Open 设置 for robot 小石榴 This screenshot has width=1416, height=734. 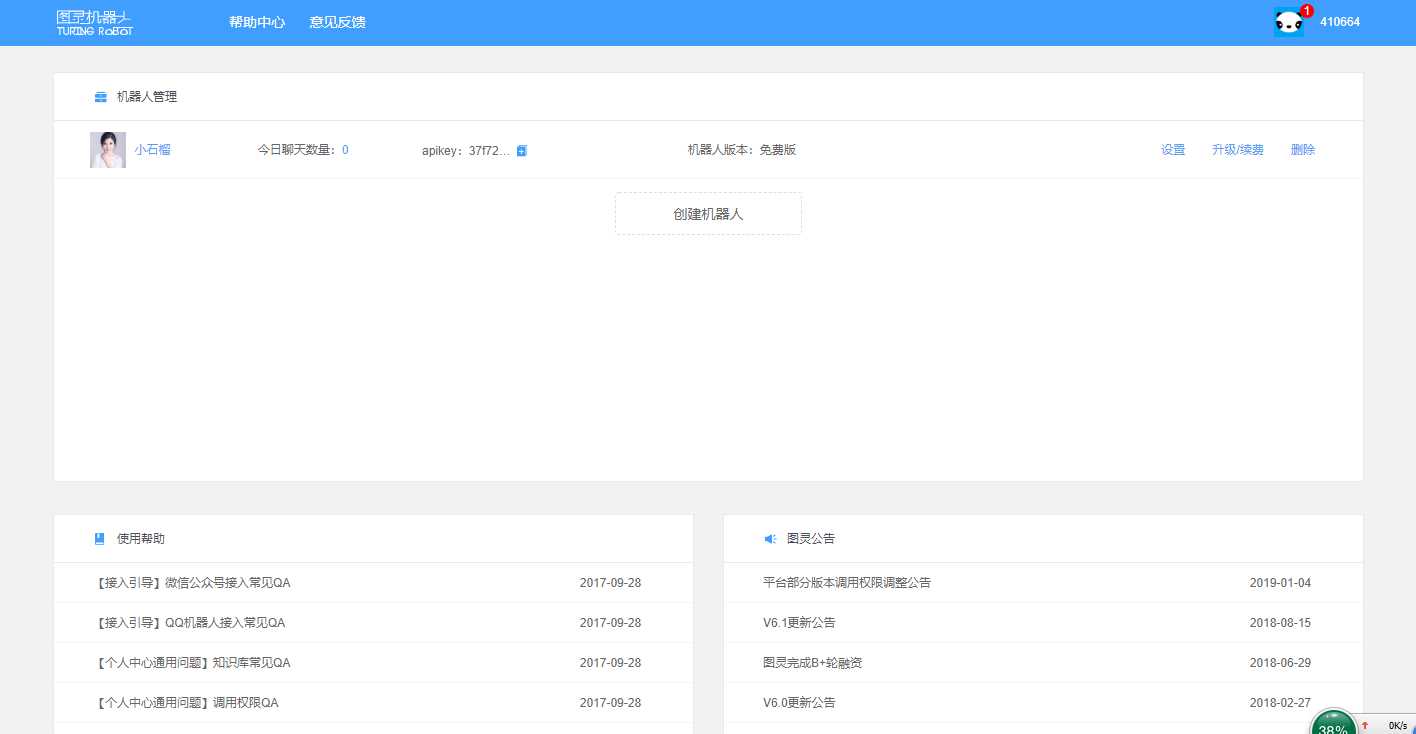[1173, 150]
